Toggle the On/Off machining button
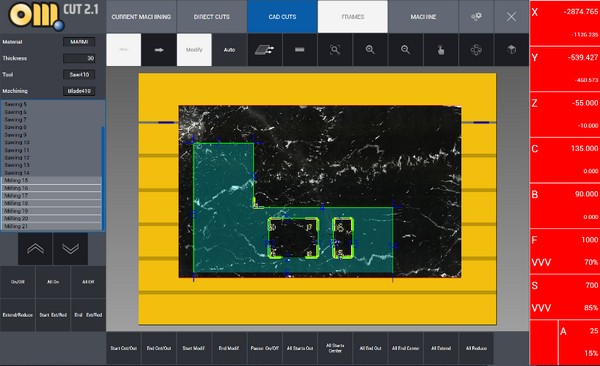The height and width of the screenshot is (366, 600). click(18, 282)
